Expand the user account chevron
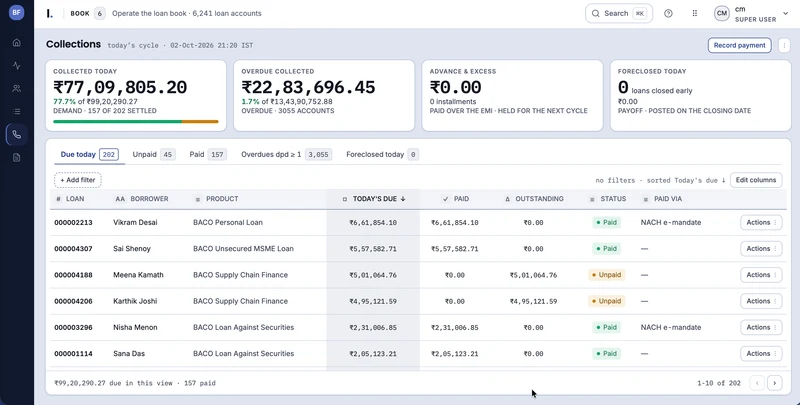Viewport: 800px width, 405px height. point(785,14)
